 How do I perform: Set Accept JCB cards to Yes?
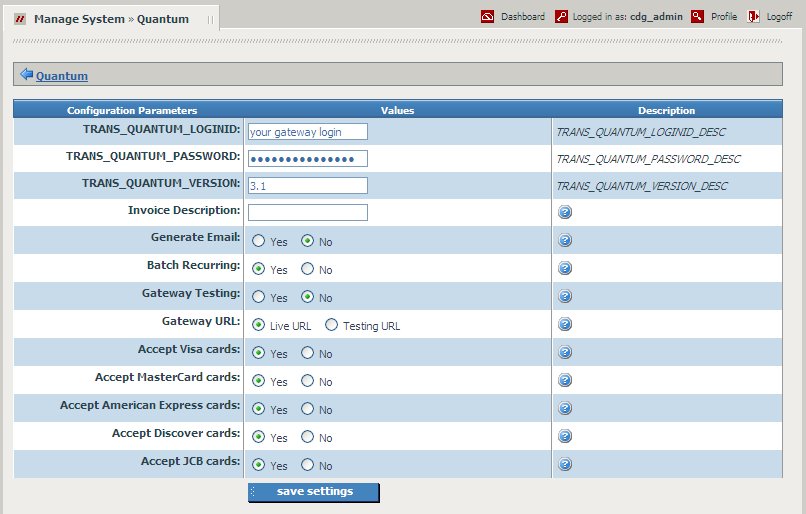(x=259, y=465)
